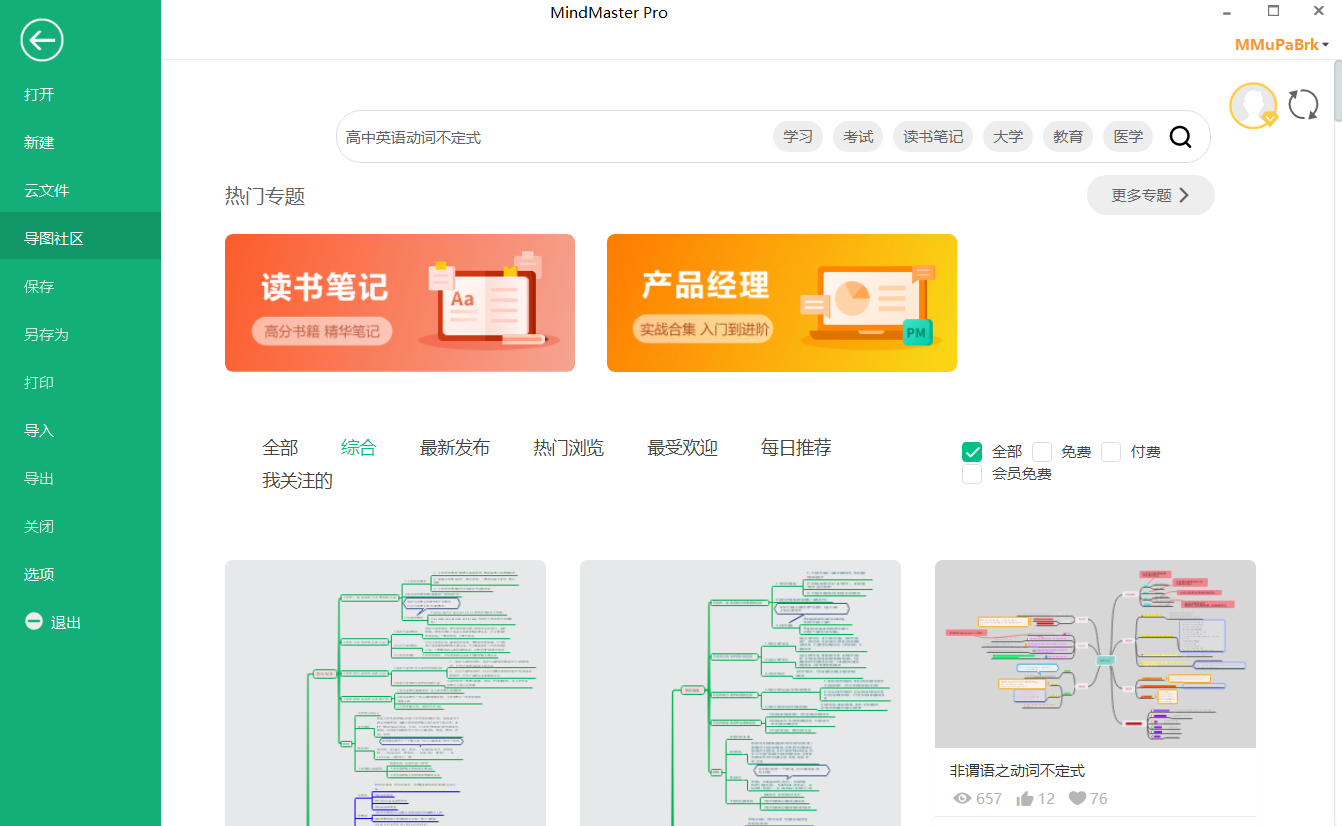Screen dimensions: 1342x826
Task: Click the 学习 search tag
Action: click(x=798, y=137)
